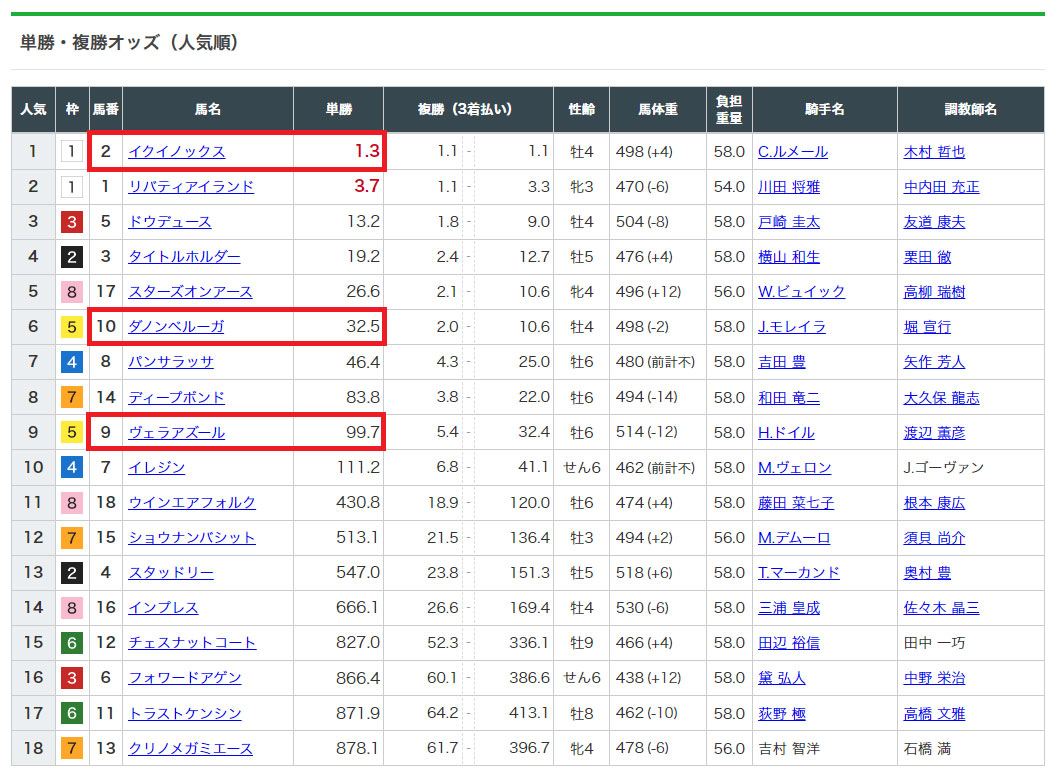
Task: Open the ヴェラアズール horse link
Action: (x=176, y=433)
